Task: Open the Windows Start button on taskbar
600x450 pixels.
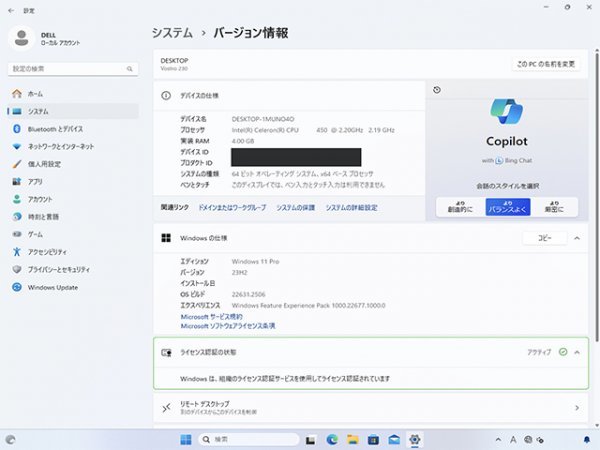Action: click(x=186, y=439)
